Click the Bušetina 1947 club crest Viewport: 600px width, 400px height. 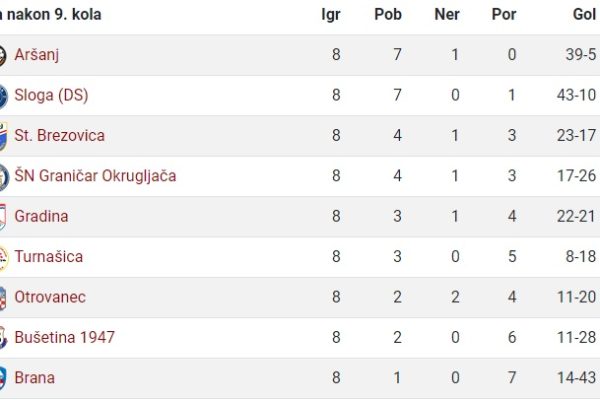pos(3,338)
